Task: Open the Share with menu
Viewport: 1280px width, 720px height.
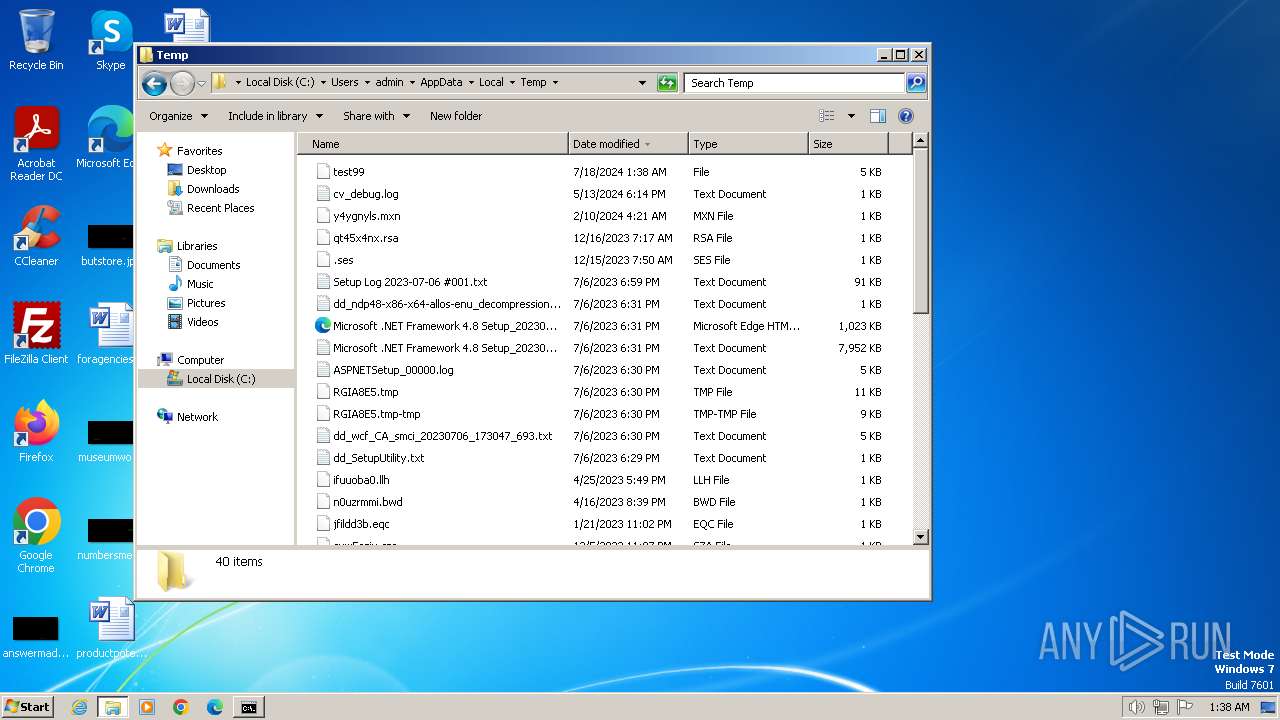Action: click(376, 116)
